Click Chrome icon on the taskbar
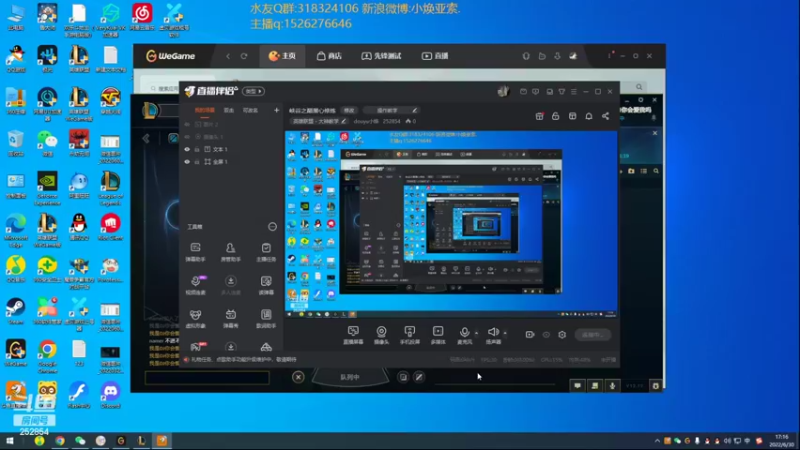The width and height of the screenshot is (800, 450). 60,441
